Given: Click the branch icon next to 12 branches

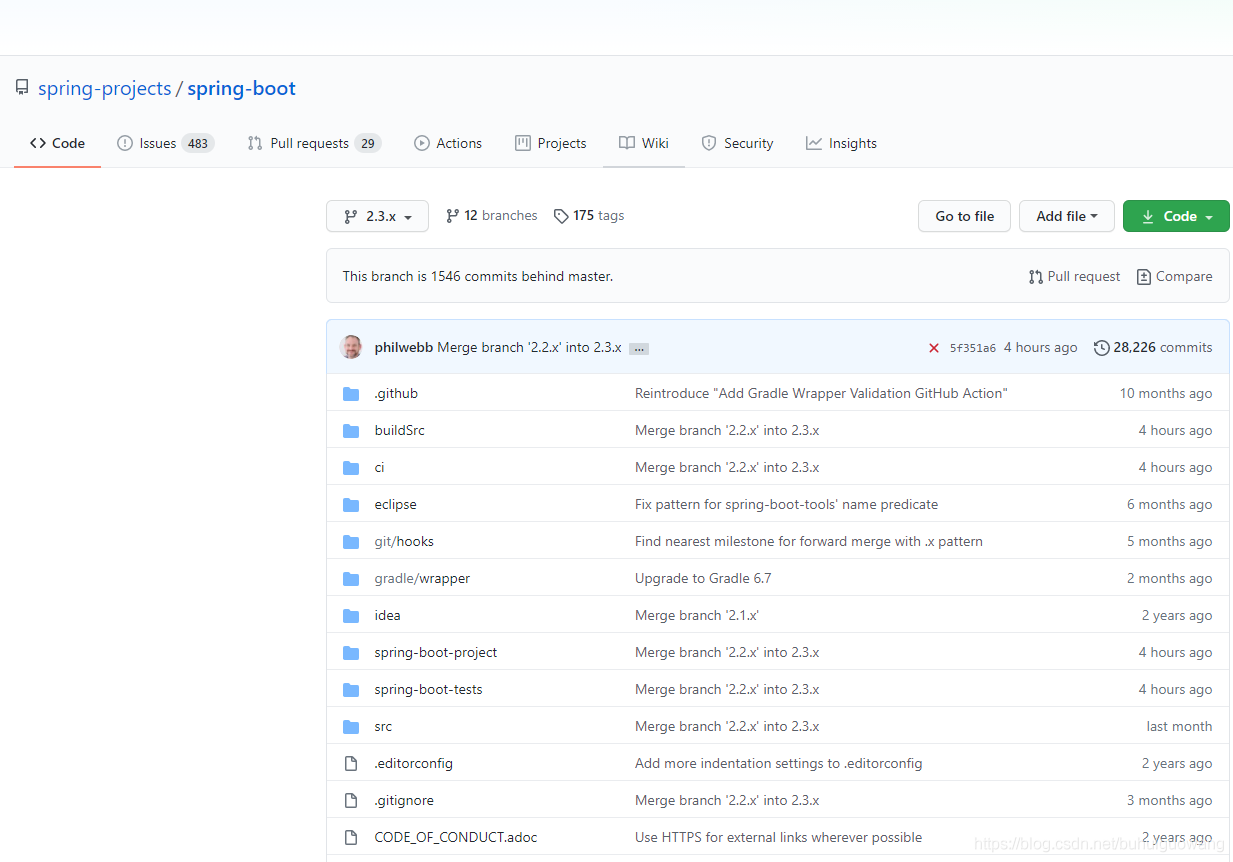Looking at the screenshot, I should (452, 215).
